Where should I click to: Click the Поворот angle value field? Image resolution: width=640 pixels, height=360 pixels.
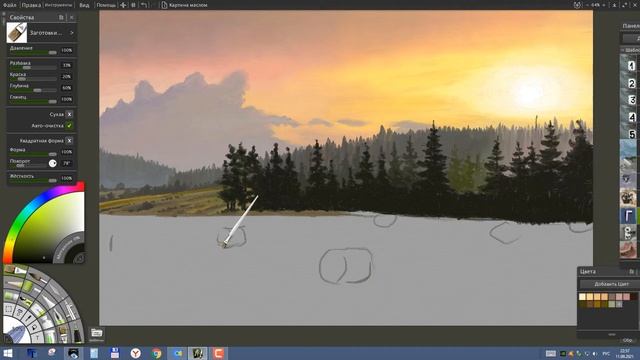pos(67,163)
